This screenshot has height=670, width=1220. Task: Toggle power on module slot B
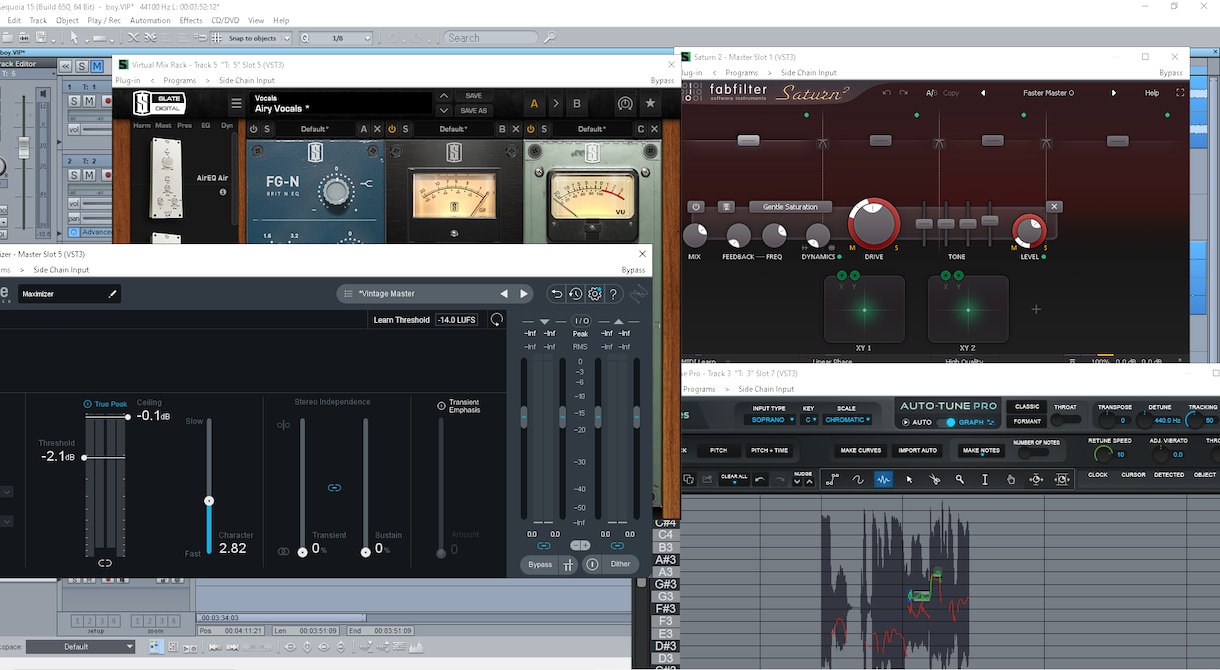point(392,129)
